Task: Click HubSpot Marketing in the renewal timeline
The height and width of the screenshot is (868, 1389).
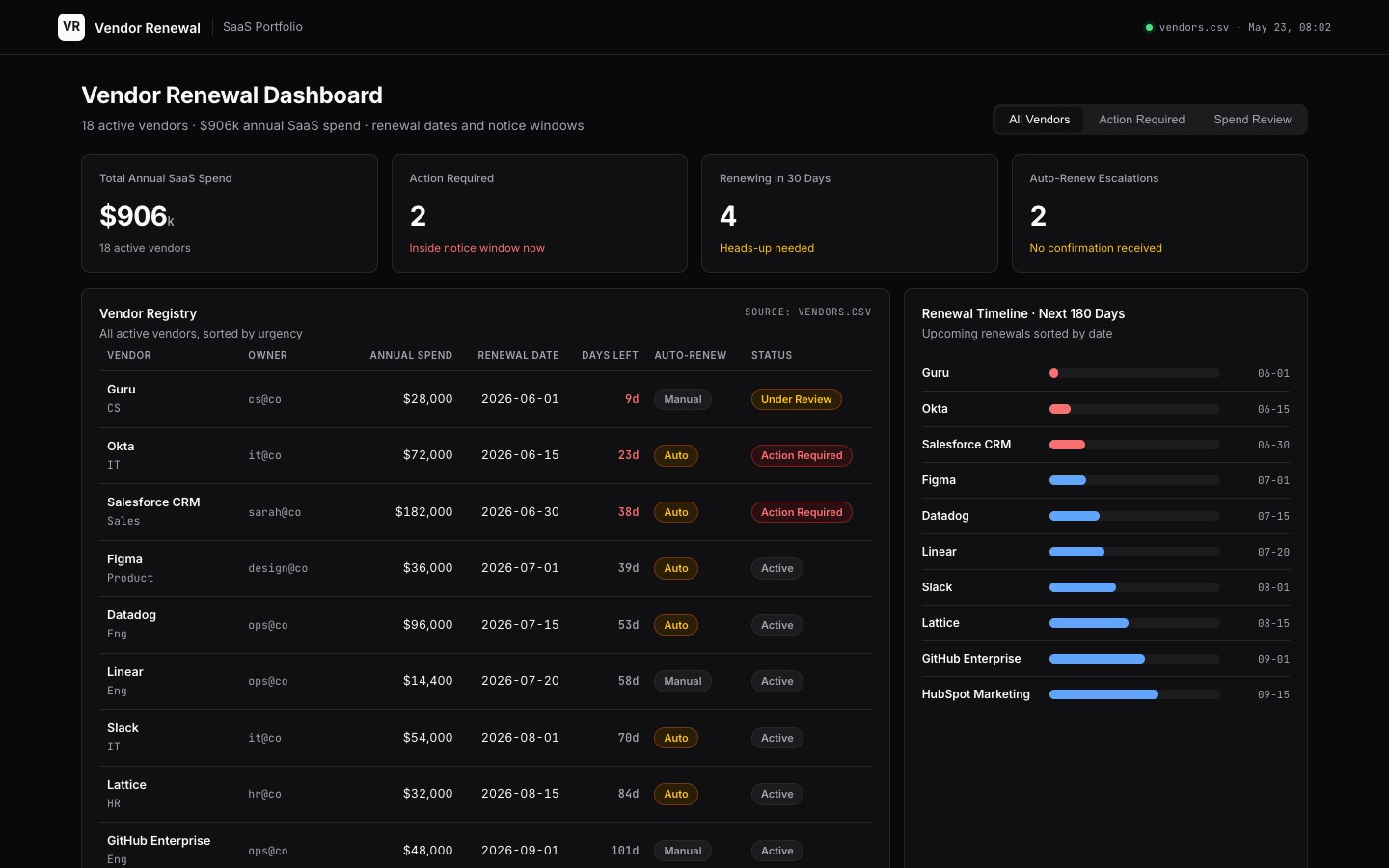Action: (x=975, y=694)
